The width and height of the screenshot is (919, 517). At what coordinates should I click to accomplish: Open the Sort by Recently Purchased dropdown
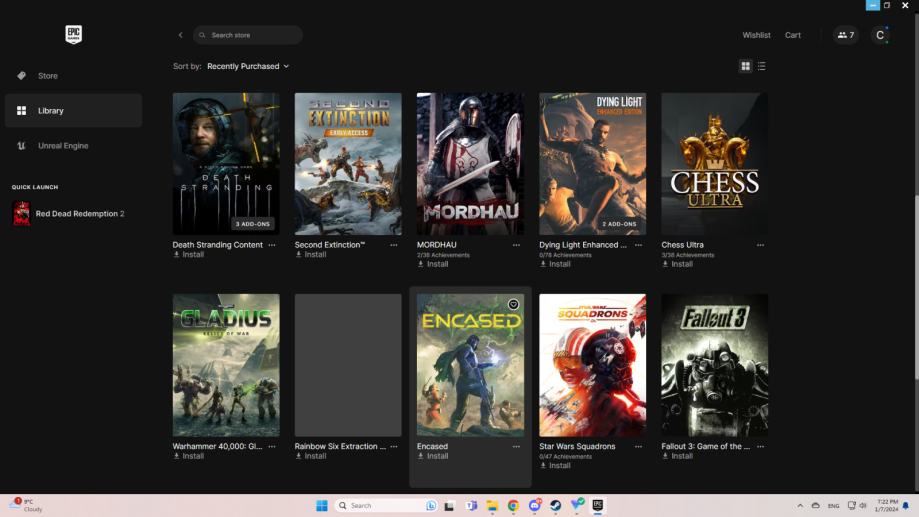pyautogui.click(x=247, y=66)
